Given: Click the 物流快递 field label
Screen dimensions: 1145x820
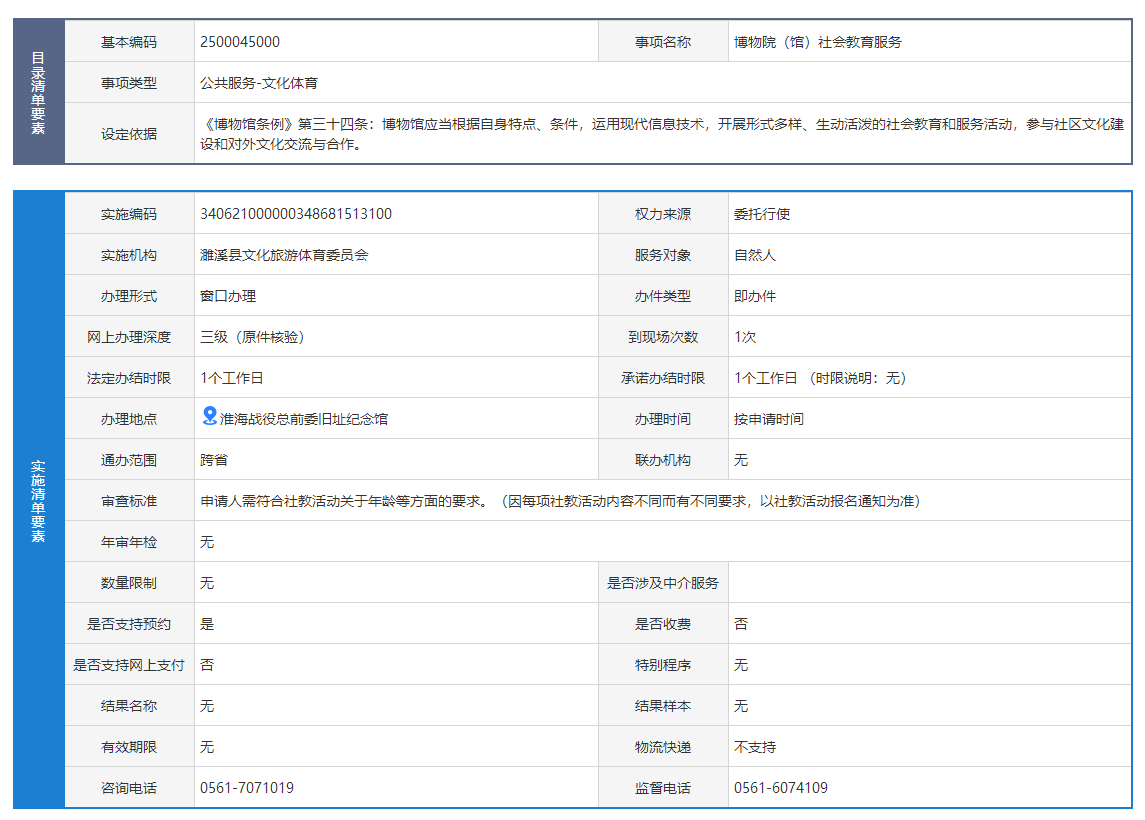Looking at the screenshot, I should [x=663, y=747].
